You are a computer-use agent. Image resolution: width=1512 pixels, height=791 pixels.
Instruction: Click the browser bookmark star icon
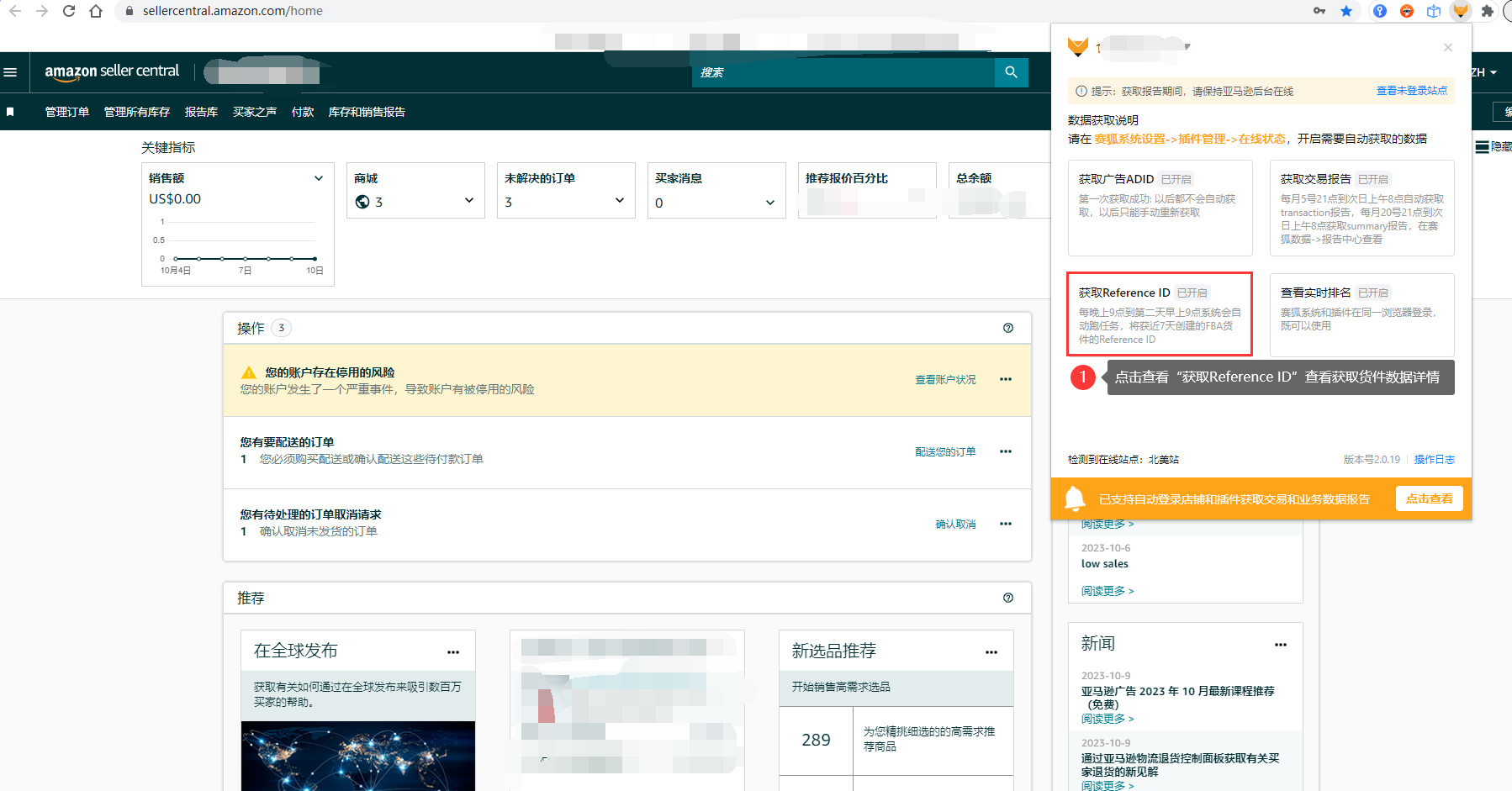(1346, 11)
